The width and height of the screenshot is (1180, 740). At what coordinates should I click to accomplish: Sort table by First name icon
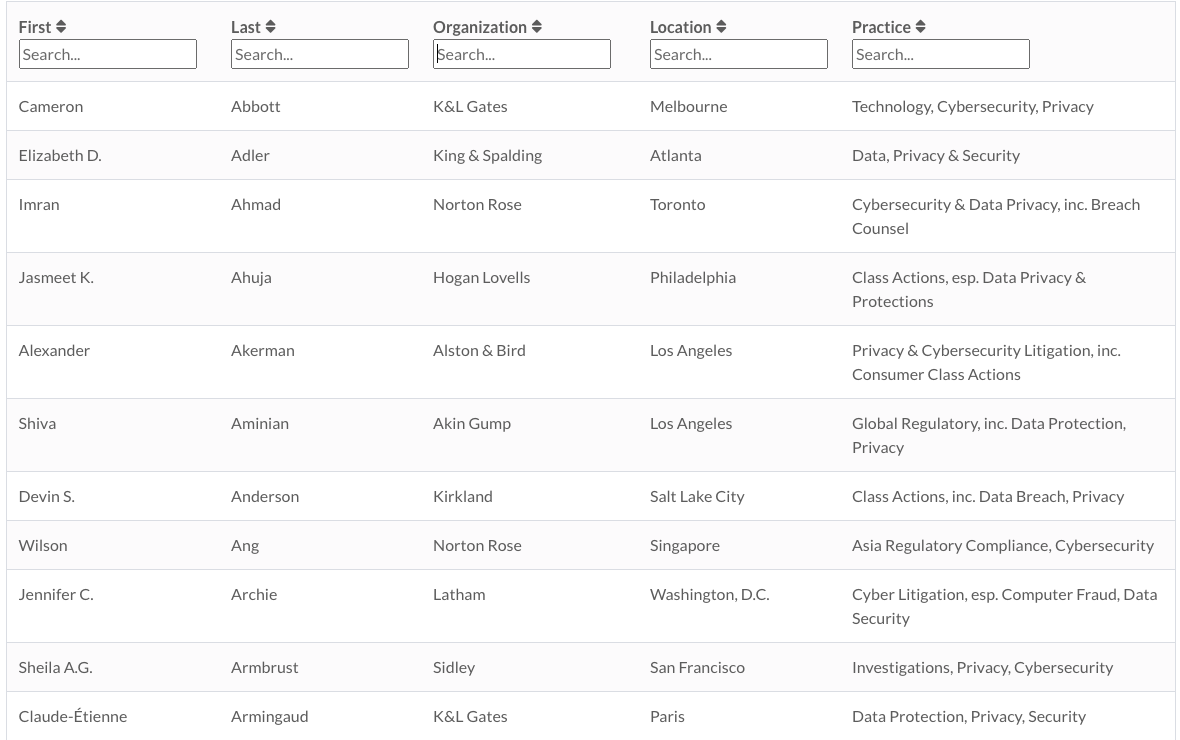(x=61, y=27)
